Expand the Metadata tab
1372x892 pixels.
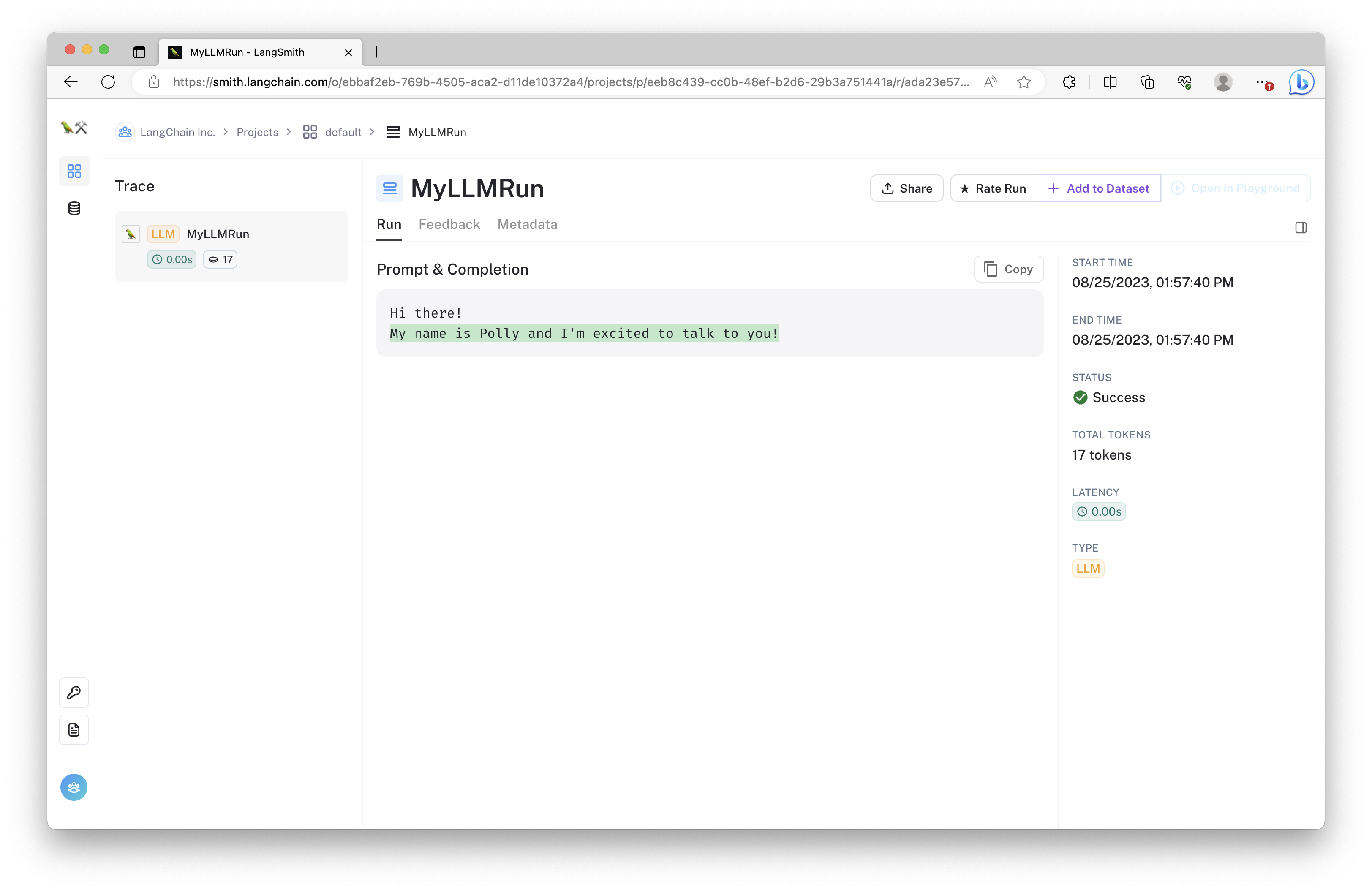pyautogui.click(x=527, y=224)
